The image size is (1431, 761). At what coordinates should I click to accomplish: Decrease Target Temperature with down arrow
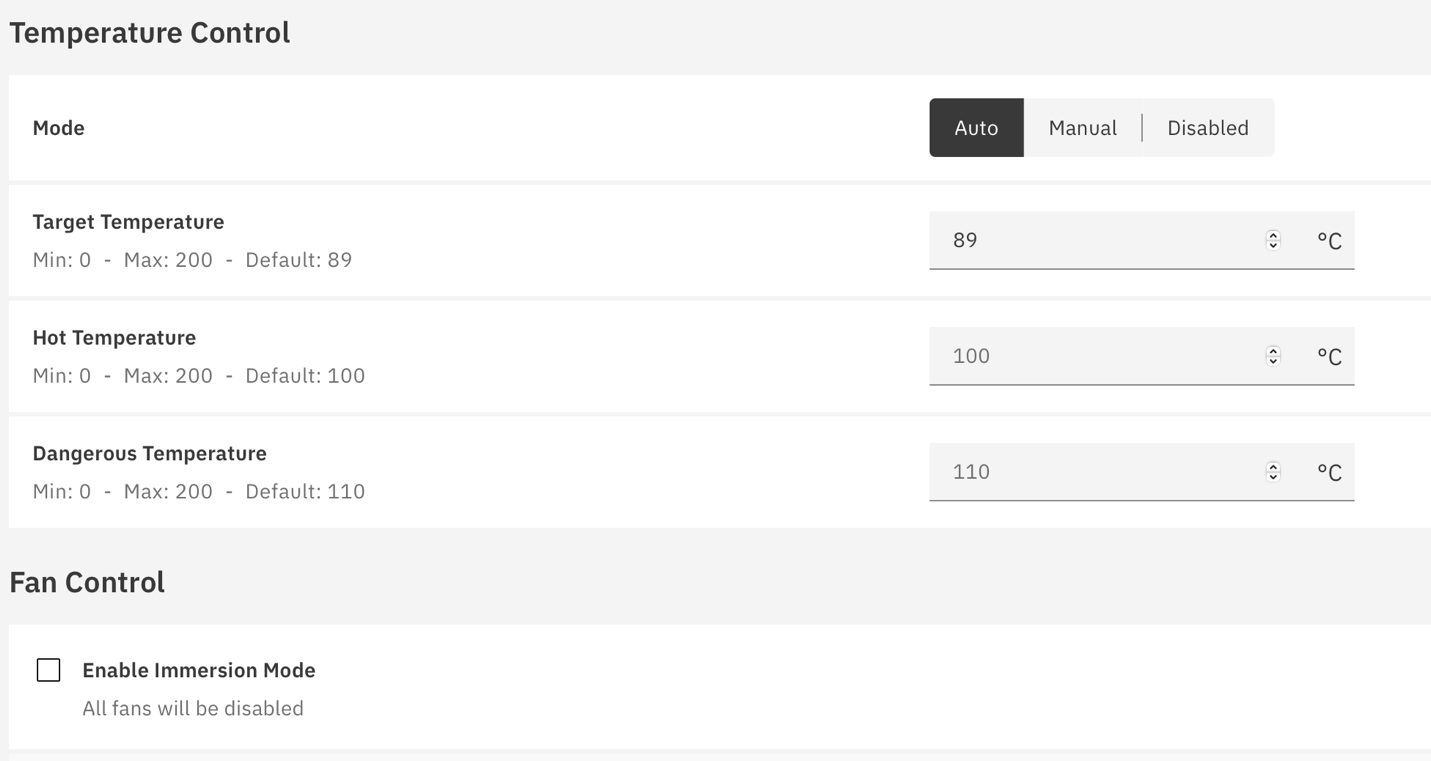coord(1273,245)
